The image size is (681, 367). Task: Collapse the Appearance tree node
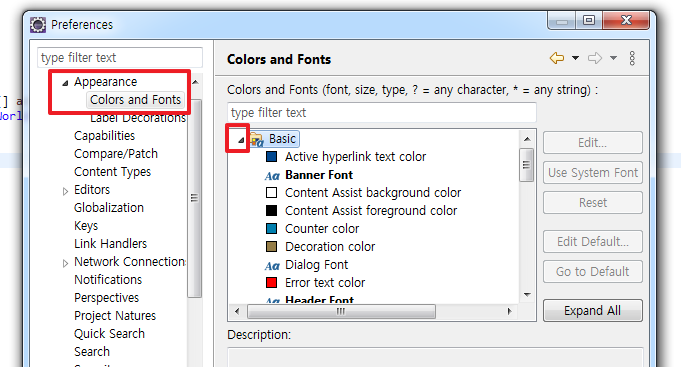pyautogui.click(x=65, y=83)
